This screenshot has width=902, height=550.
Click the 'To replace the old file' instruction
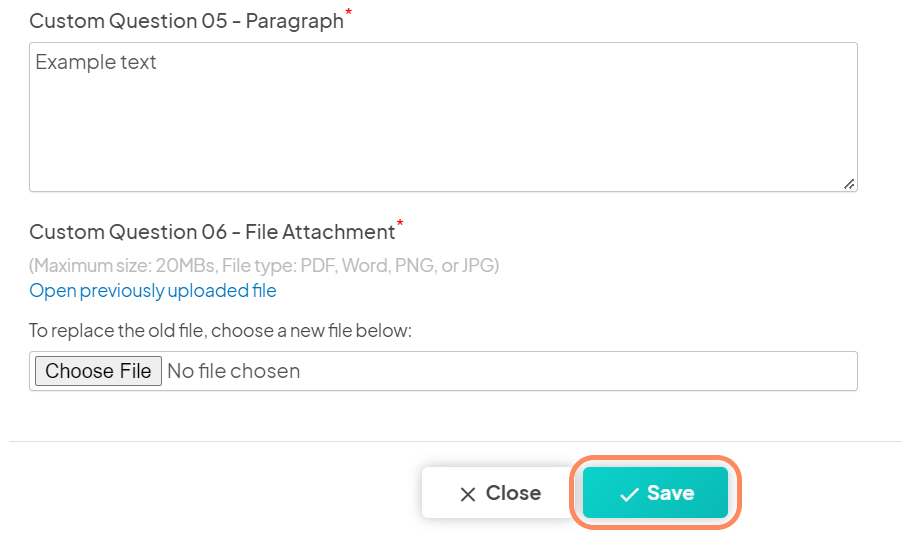click(x=220, y=331)
